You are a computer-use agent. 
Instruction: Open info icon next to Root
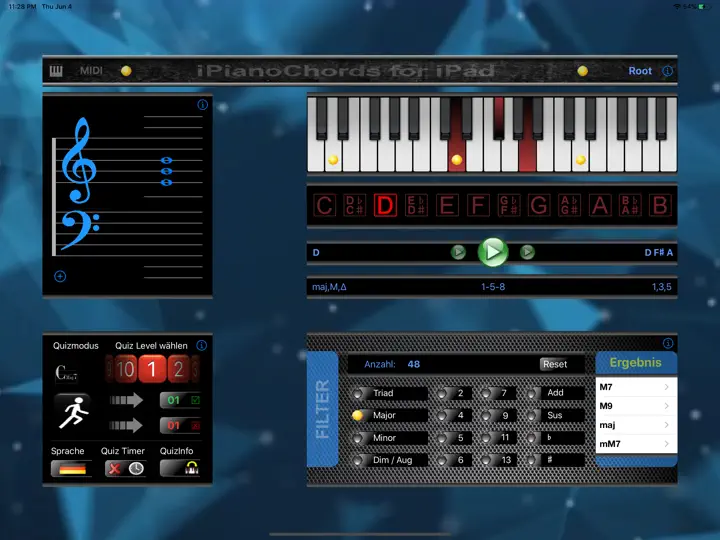point(668,71)
